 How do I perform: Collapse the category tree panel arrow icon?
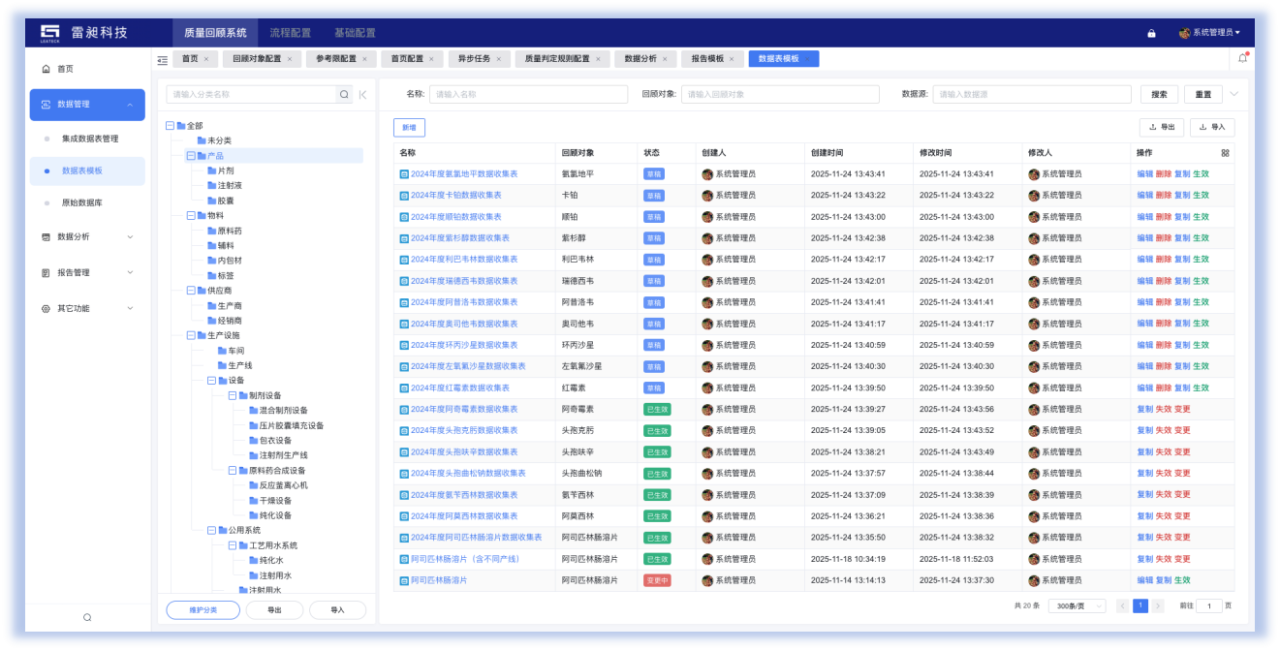tap(363, 95)
